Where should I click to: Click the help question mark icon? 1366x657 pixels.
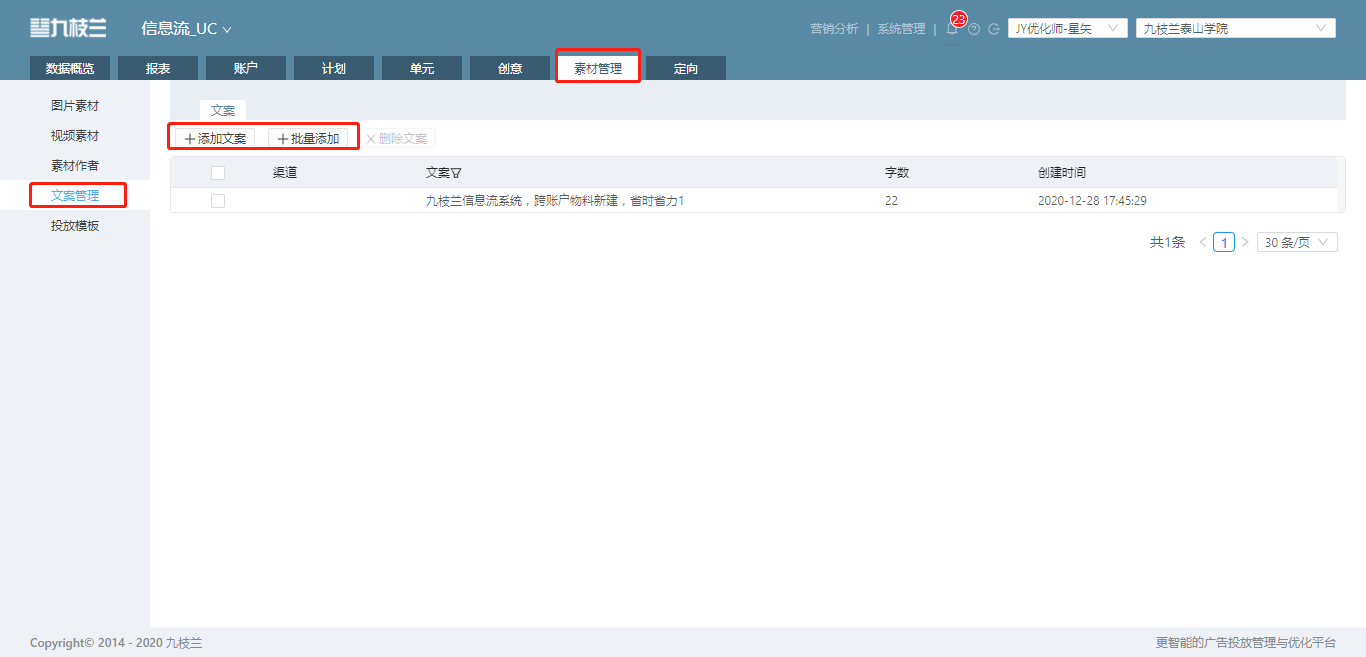click(974, 29)
